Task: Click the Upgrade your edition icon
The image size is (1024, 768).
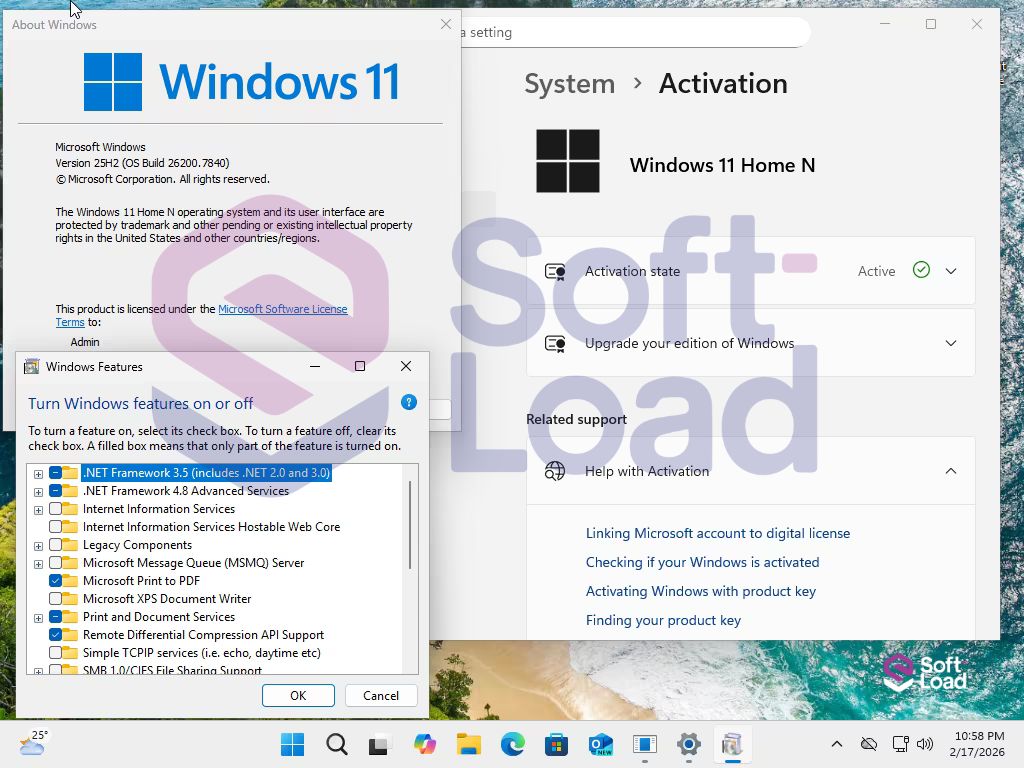Action: [555, 344]
